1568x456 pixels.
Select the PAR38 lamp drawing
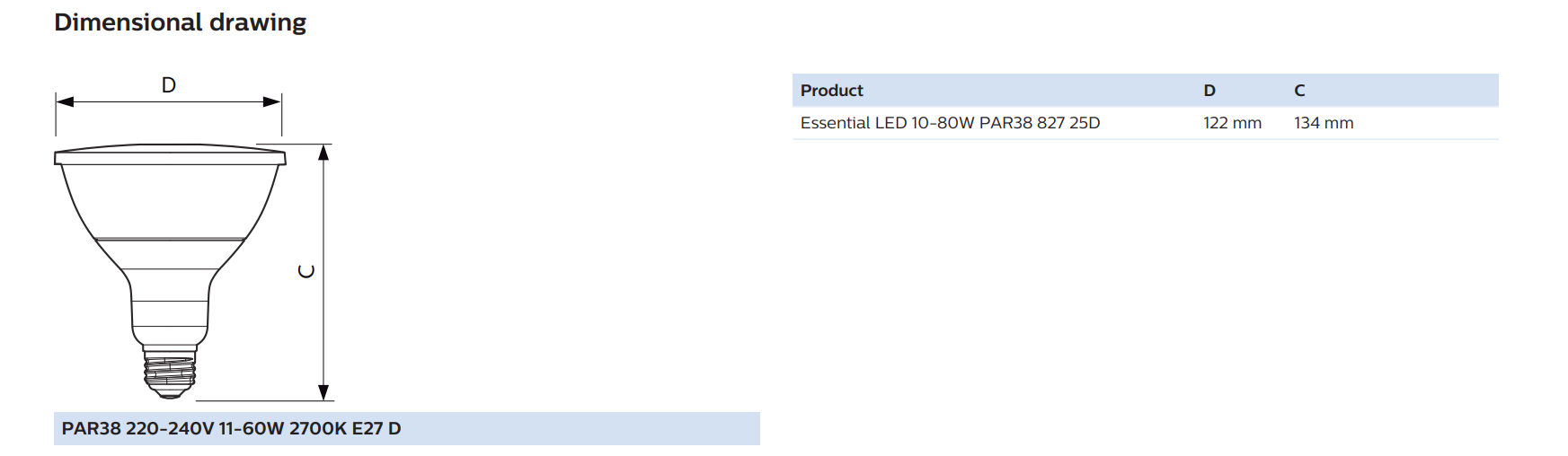170,271
